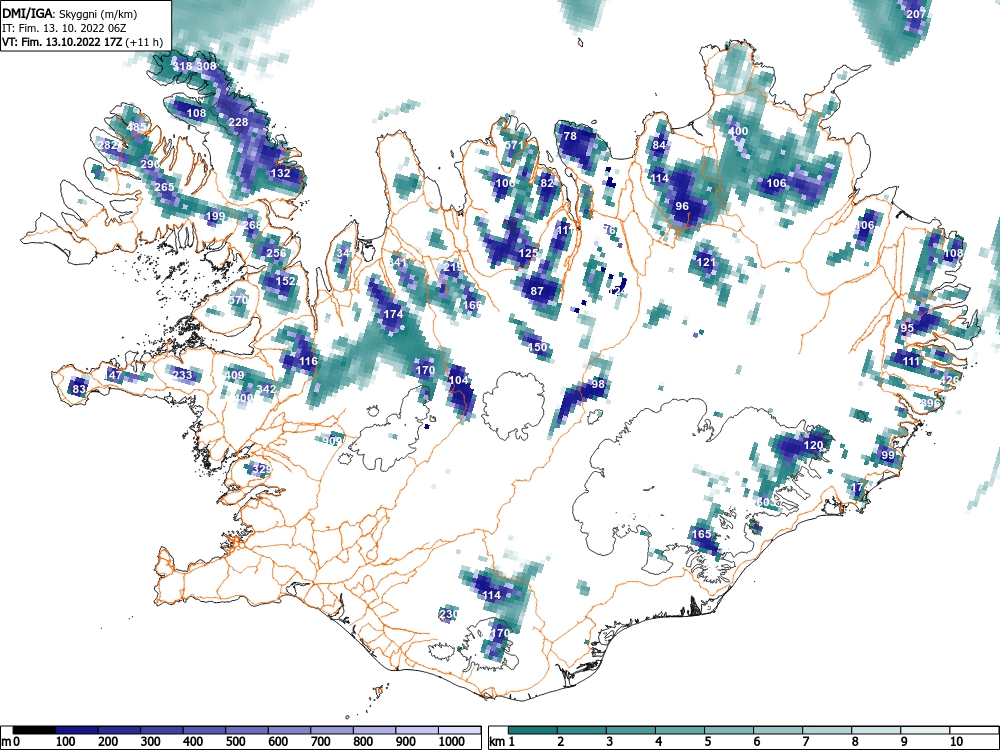
Task: Click the map label 571
Action: (x=514, y=145)
